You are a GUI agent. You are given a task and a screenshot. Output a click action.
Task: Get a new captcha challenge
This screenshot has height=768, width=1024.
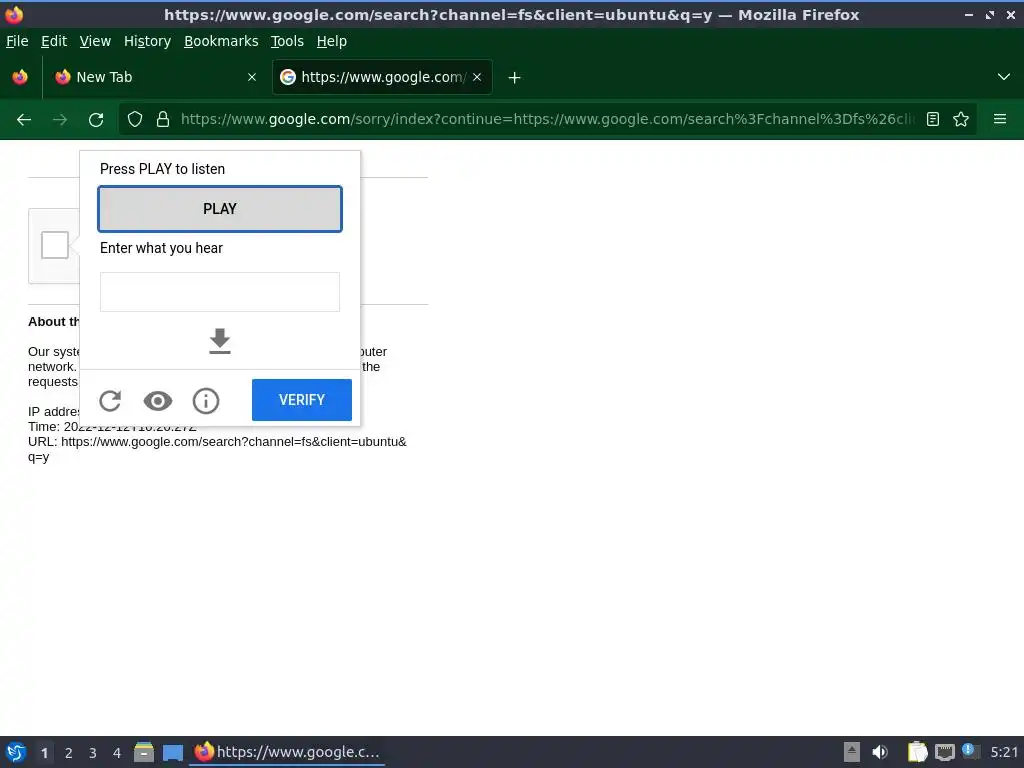pos(110,400)
